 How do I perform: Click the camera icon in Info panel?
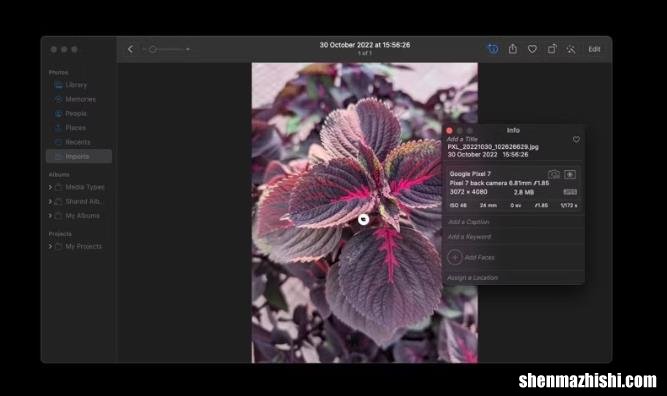pos(554,174)
